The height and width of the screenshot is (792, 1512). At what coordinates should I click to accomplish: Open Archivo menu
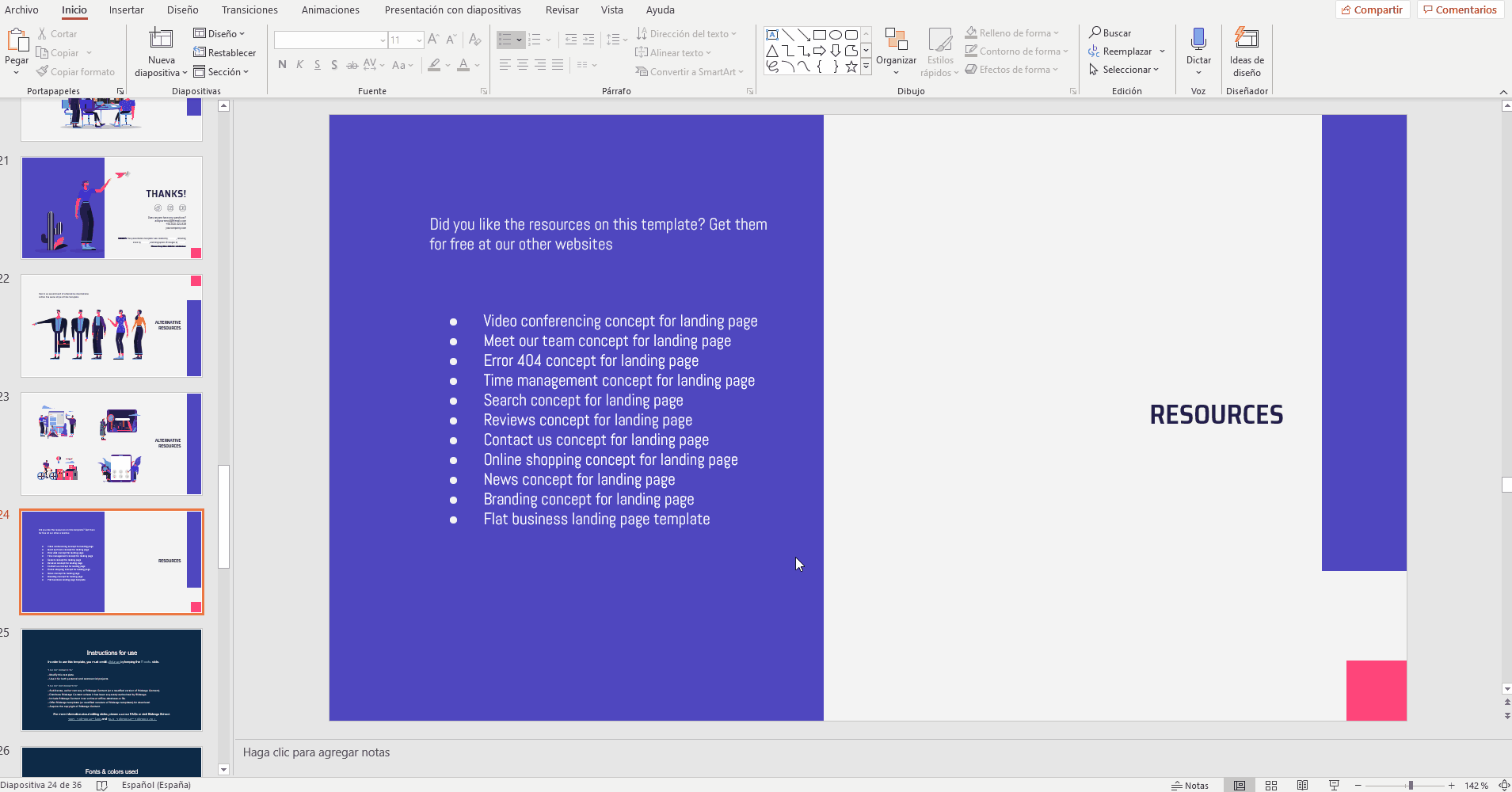(x=21, y=10)
